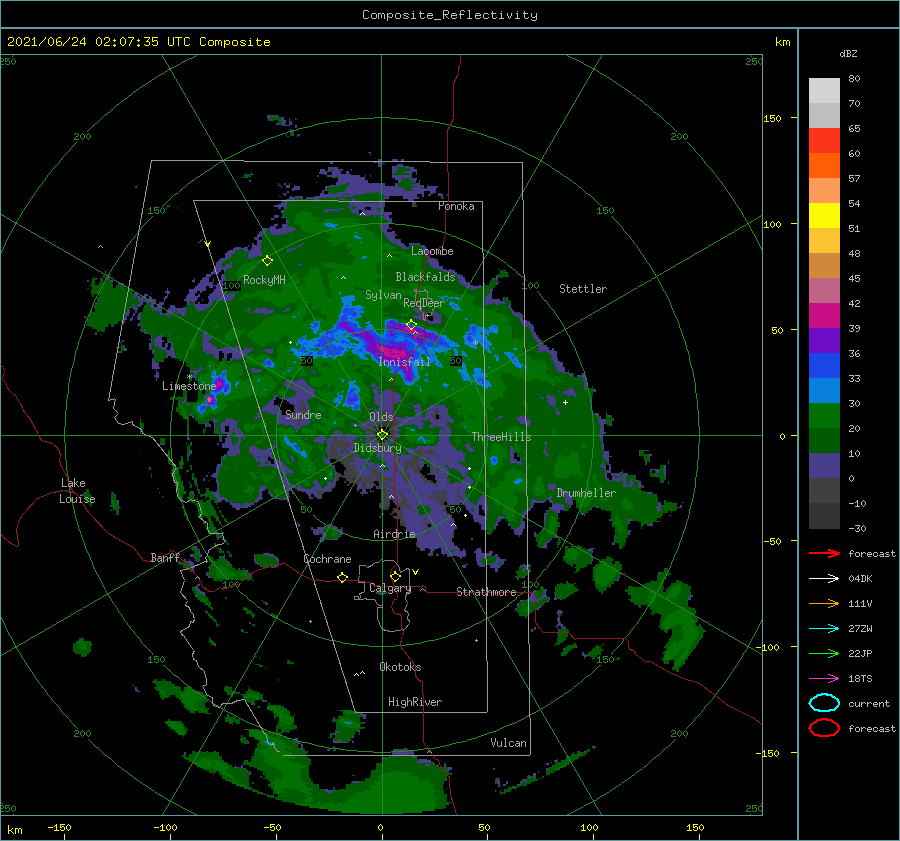Click the Strathmore label
Screen dimensions: 900x841
(x=486, y=592)
